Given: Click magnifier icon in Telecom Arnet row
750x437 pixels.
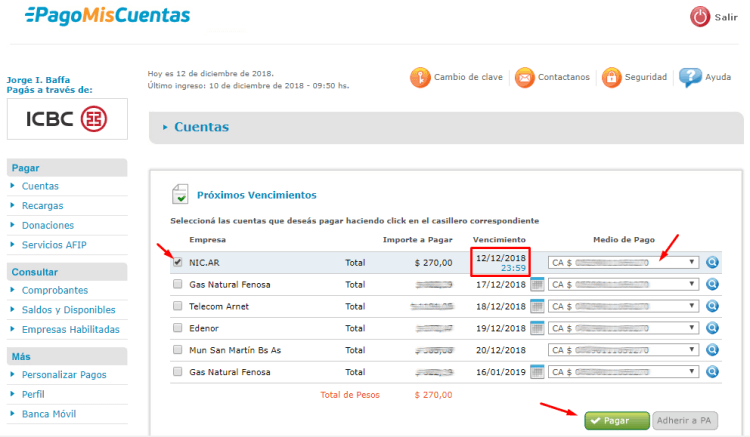Looking at the screenshot, I should 712,306.
